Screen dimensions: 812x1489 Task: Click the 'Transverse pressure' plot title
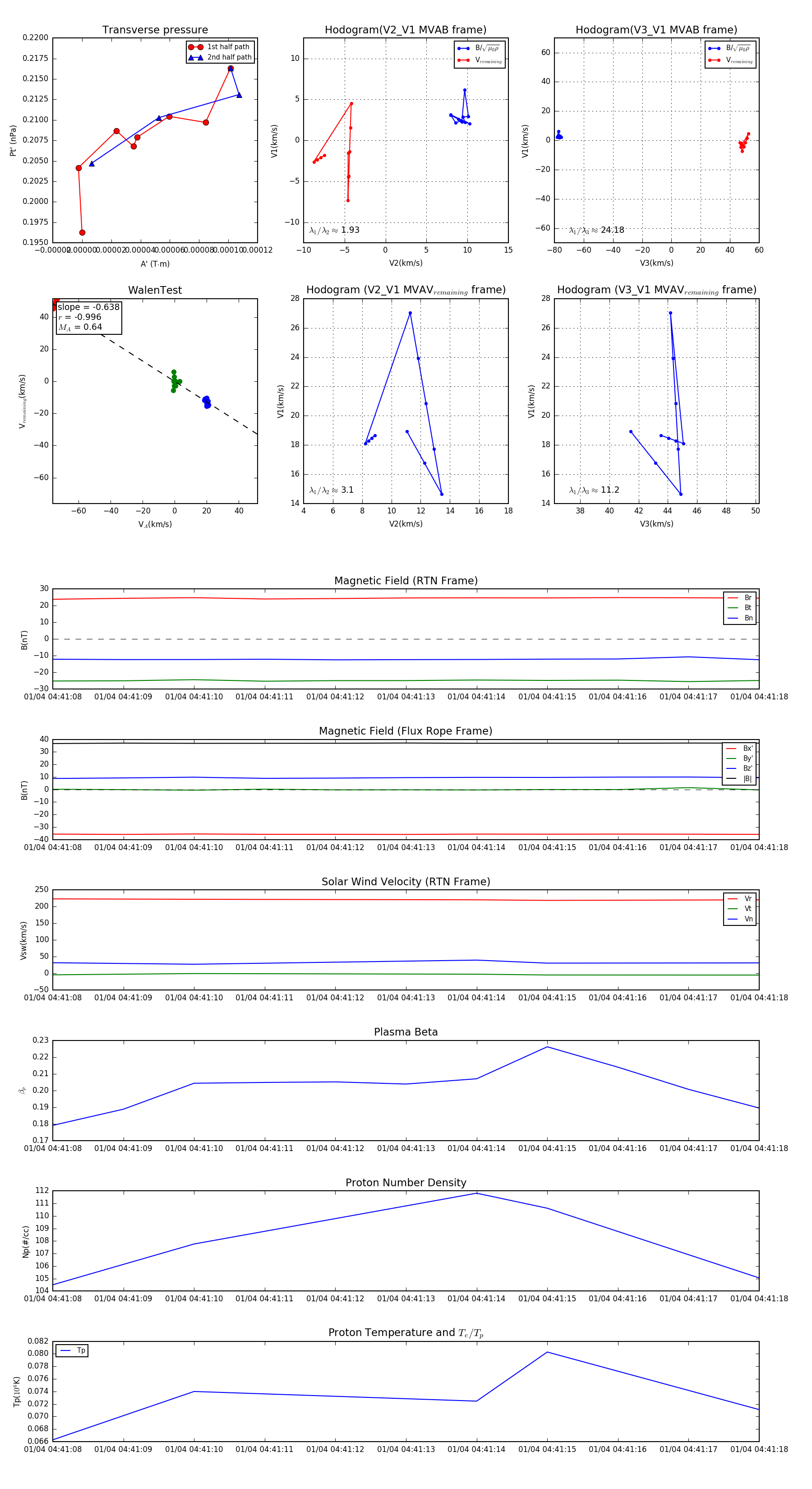tap(155, 30)
